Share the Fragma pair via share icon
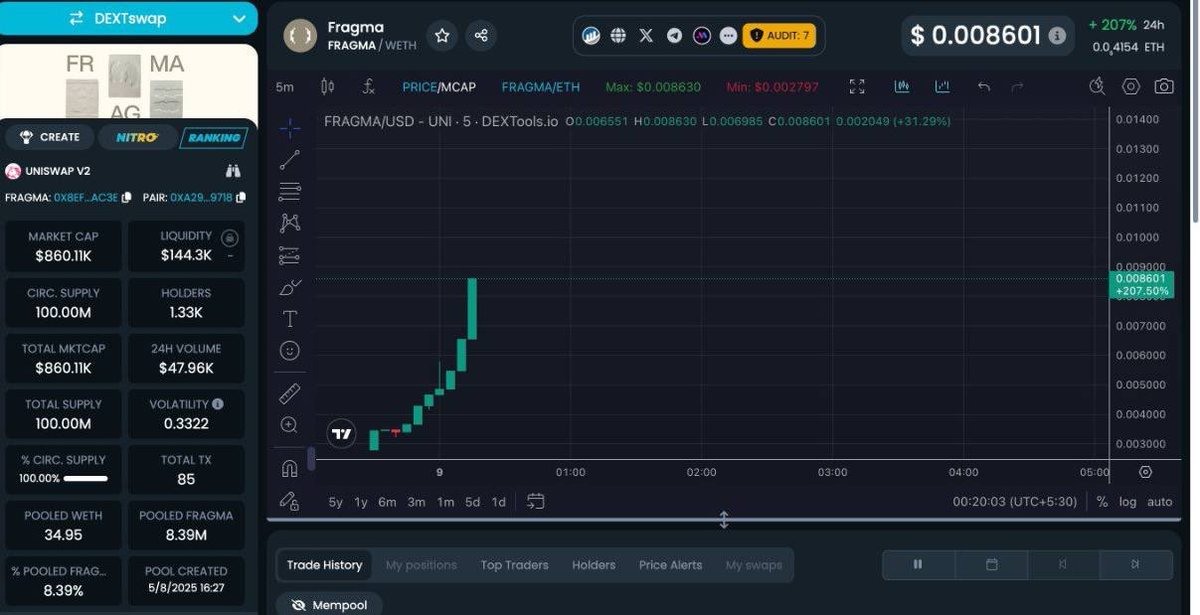Image resolution: width=1200 pixels, height=615 pixels. (x=481, y=36)
